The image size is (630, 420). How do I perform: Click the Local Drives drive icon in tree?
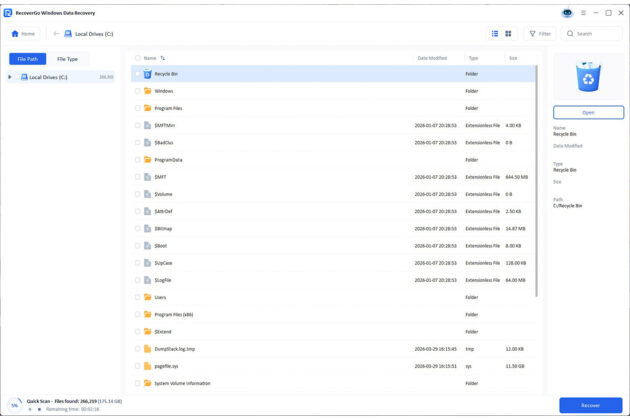pos(24,77)
